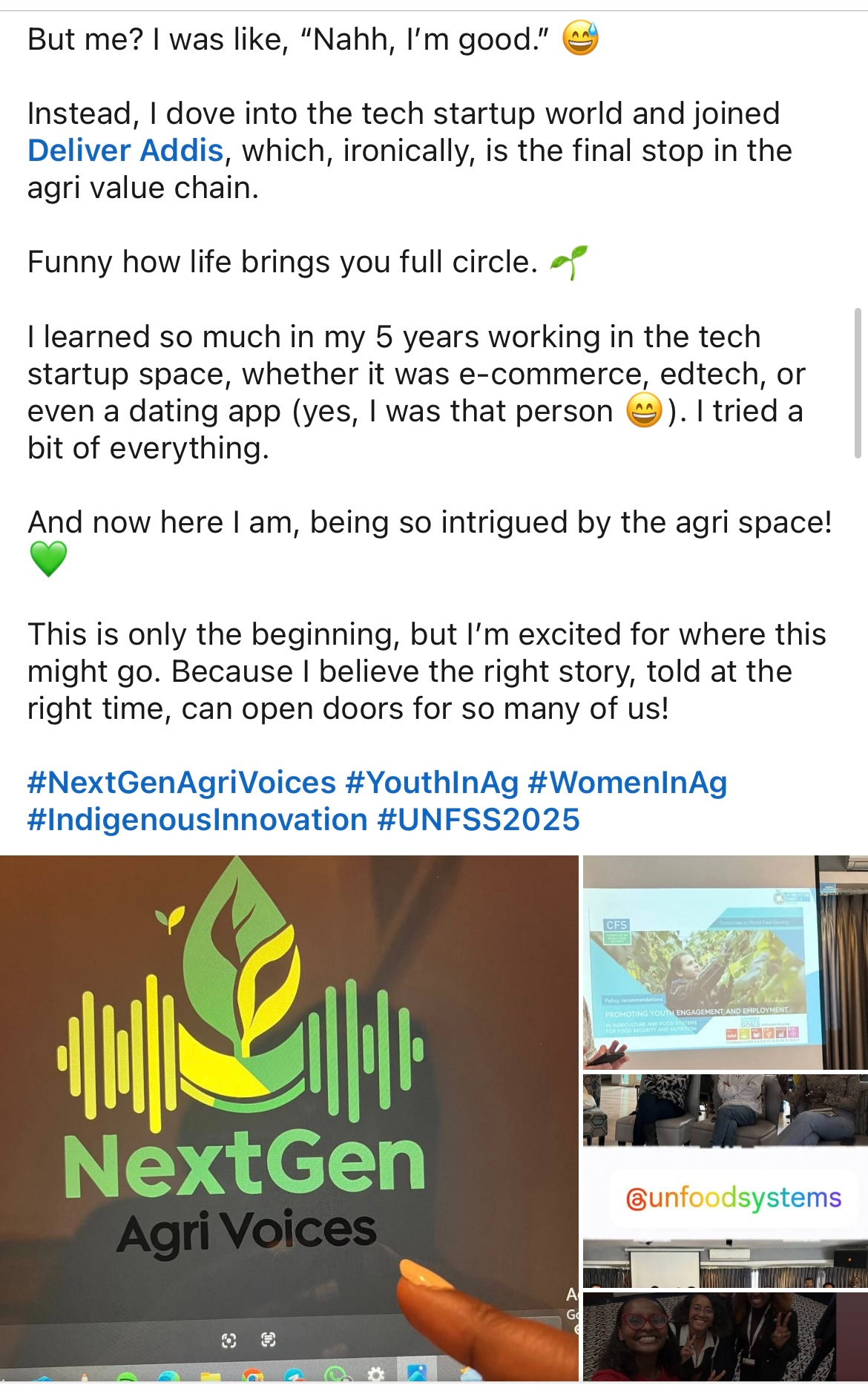
Task: Click the visual search icon in the photo
Action: click(x=229, y=1340)
